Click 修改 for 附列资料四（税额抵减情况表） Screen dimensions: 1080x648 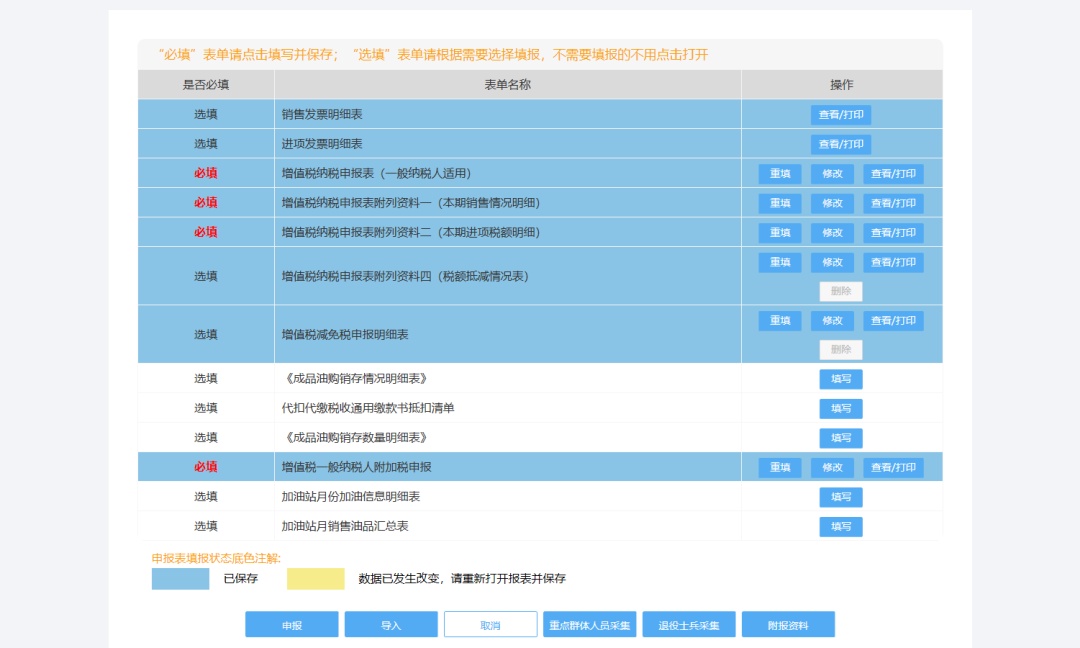[834, 262]
